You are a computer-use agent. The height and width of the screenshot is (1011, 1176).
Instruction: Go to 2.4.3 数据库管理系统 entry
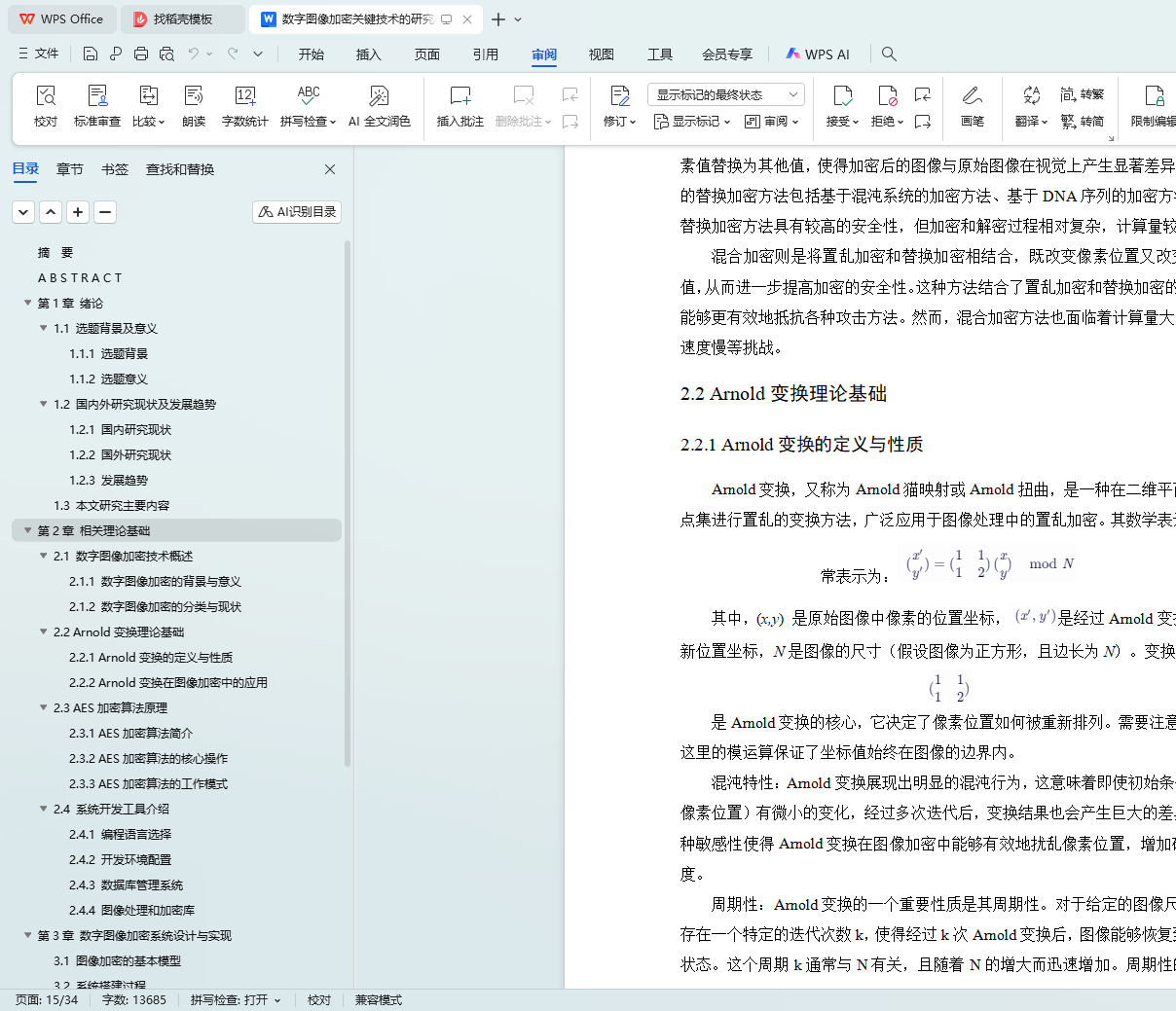(x=126, y=885)
